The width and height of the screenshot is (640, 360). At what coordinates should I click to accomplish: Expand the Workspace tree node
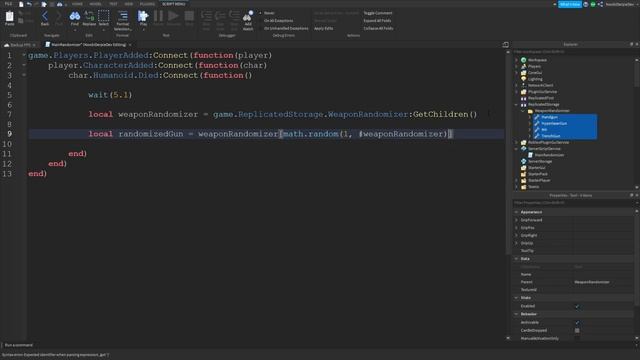(x=516, y=60)
